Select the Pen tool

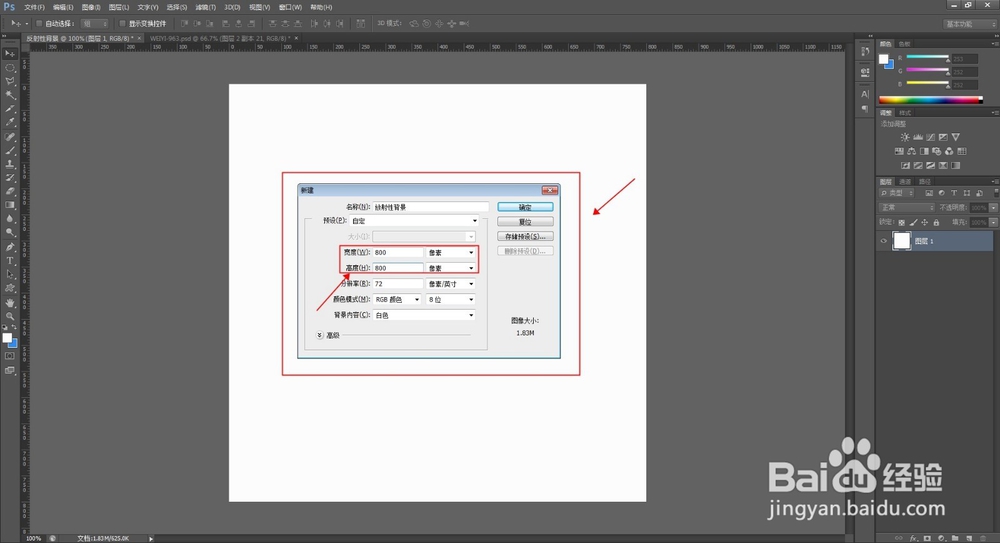click(x=10, y=247)
